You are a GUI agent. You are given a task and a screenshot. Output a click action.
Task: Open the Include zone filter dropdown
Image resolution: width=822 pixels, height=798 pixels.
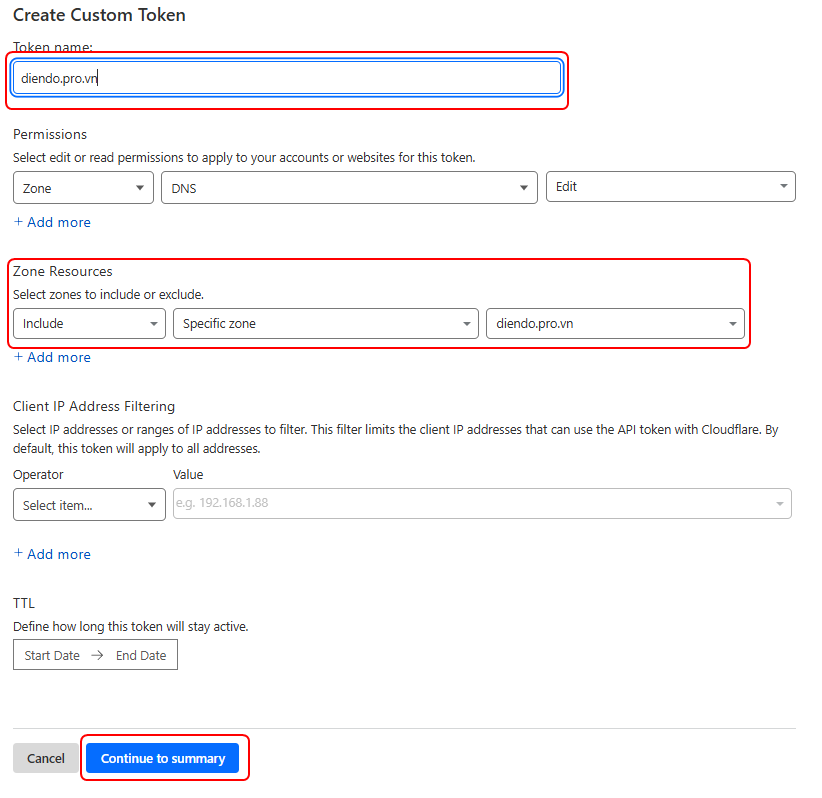point(89,324)
